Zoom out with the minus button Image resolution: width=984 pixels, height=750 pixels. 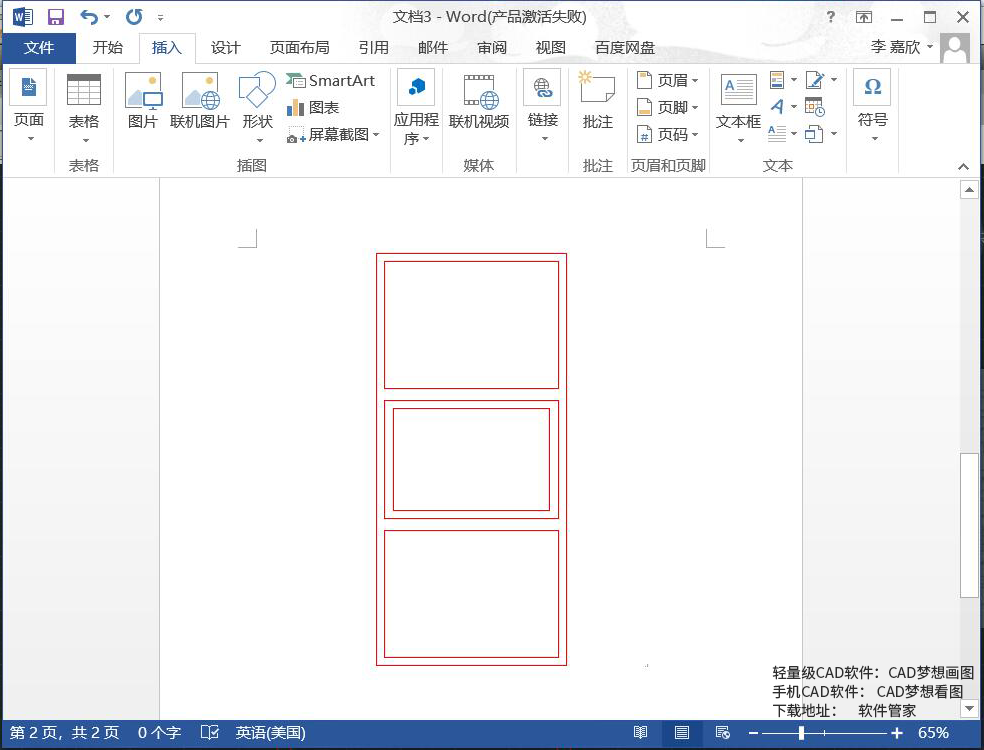pyautogui.click(x=754, y=732)
